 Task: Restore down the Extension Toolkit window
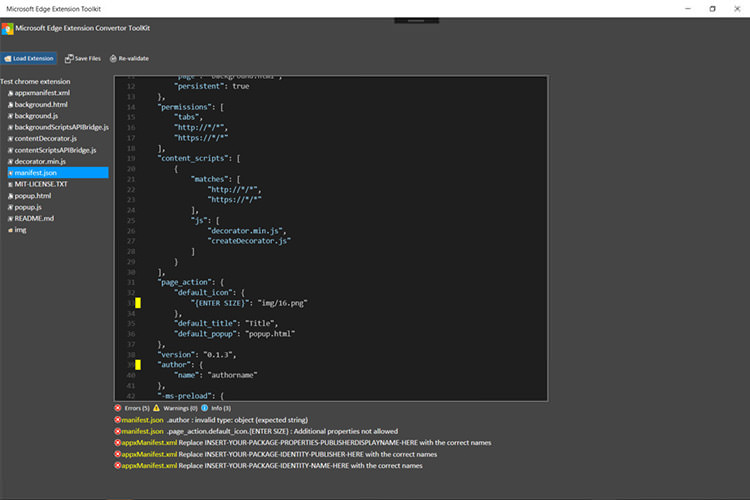(713, 9)
